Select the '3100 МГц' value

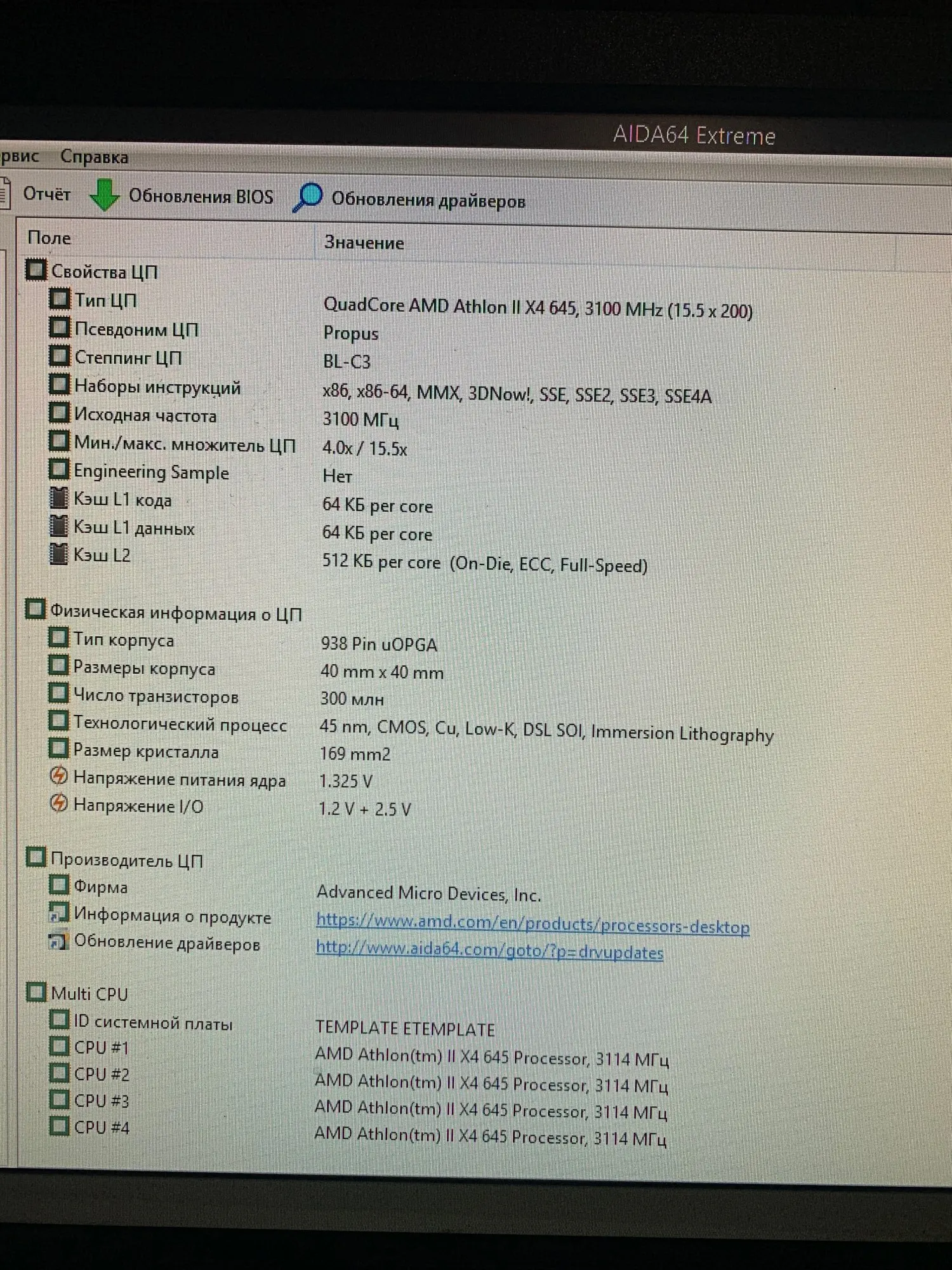pos(360,419)
